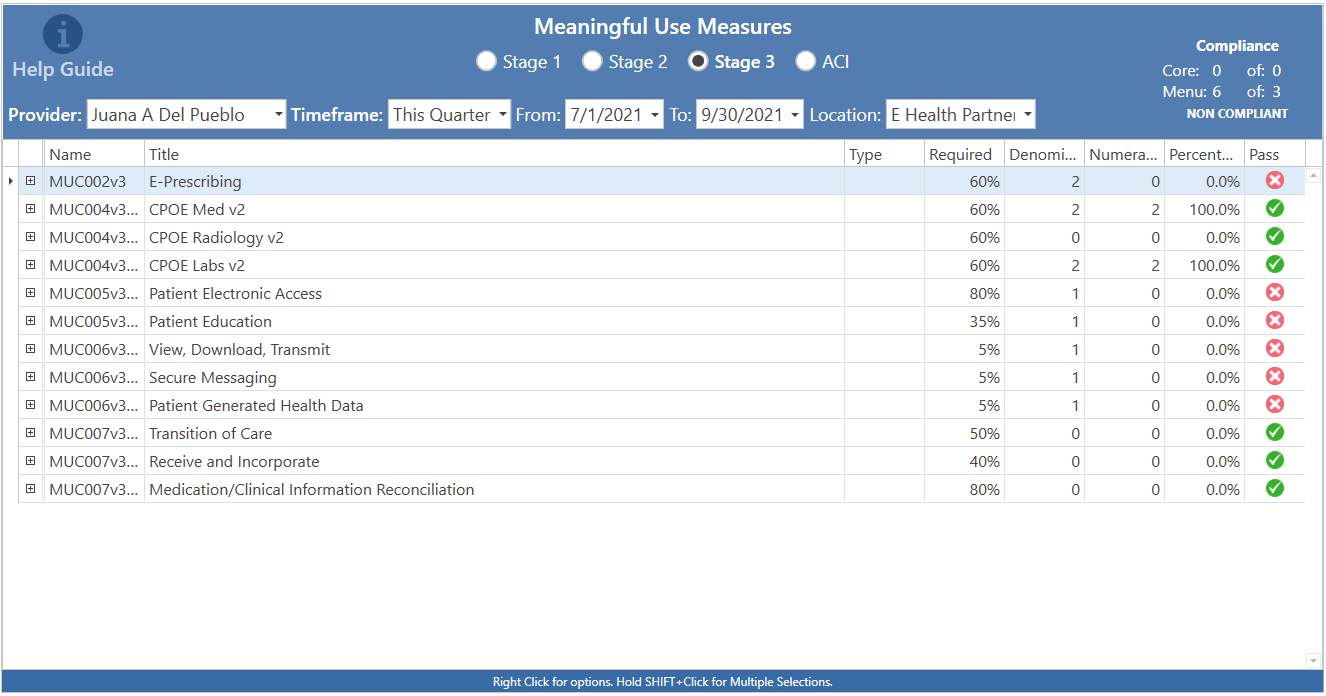Expand the CPOE Labs v2 row
Screen dimensions: 1326x696
coord(30,265)
